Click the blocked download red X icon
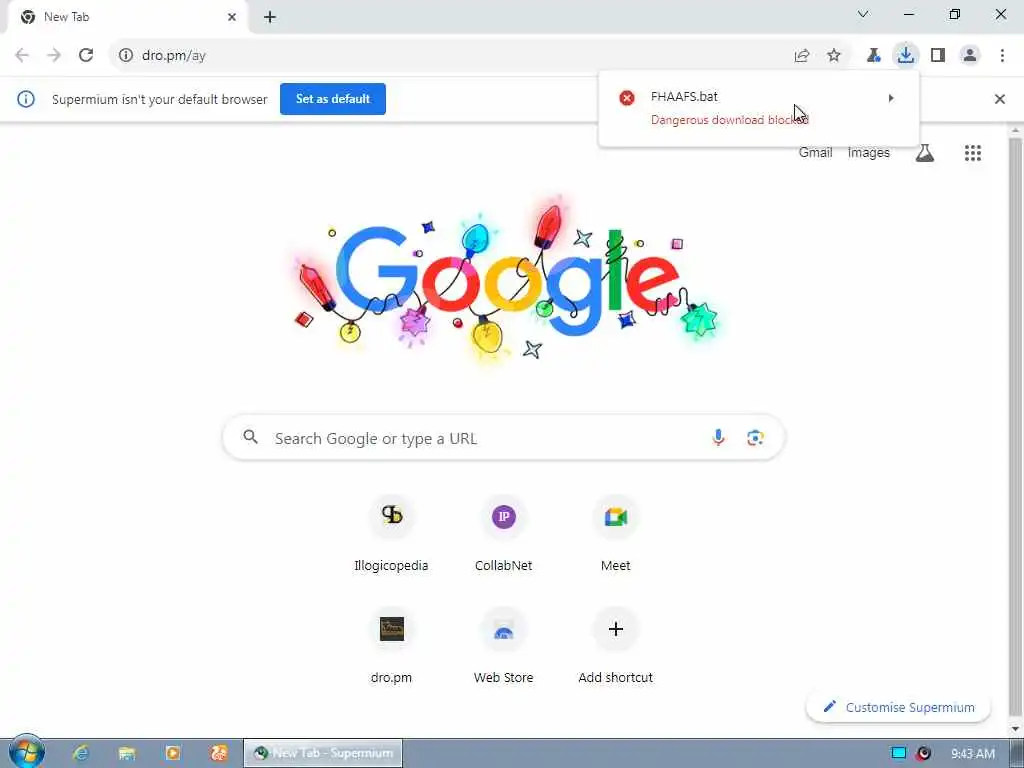 tap(627, 98)
